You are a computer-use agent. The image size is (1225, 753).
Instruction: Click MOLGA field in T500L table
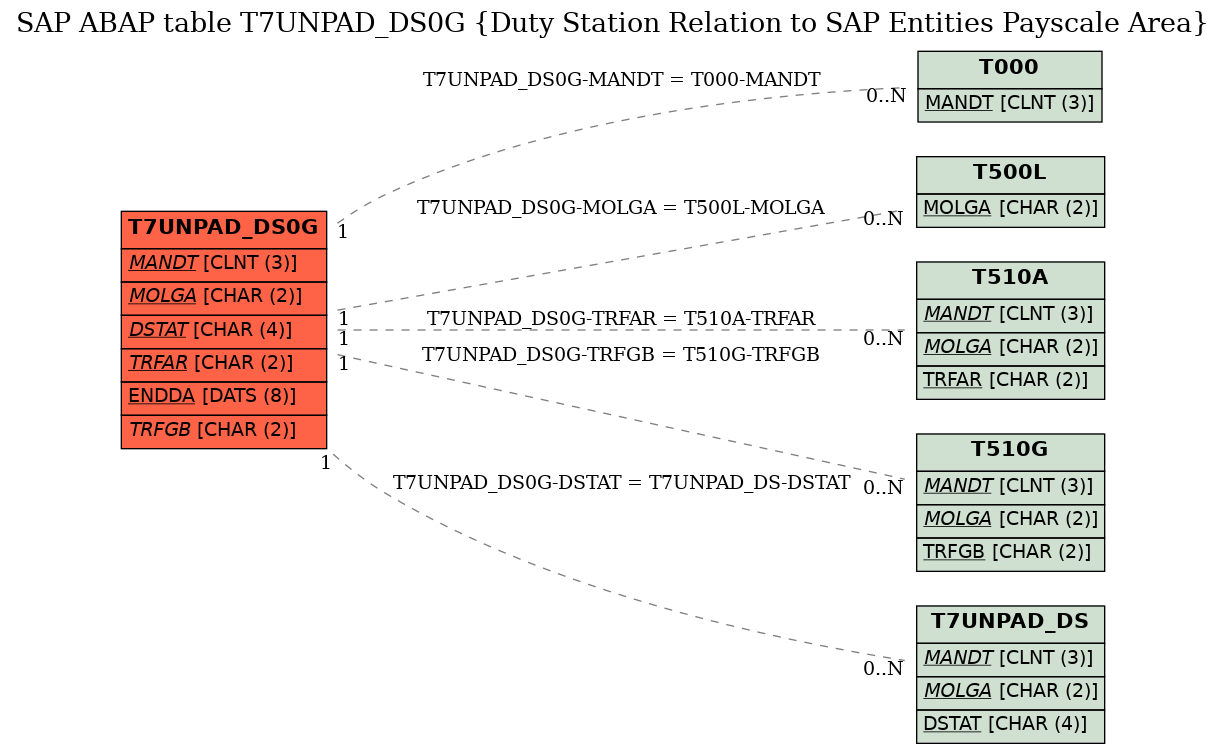tap(1010, 209)
